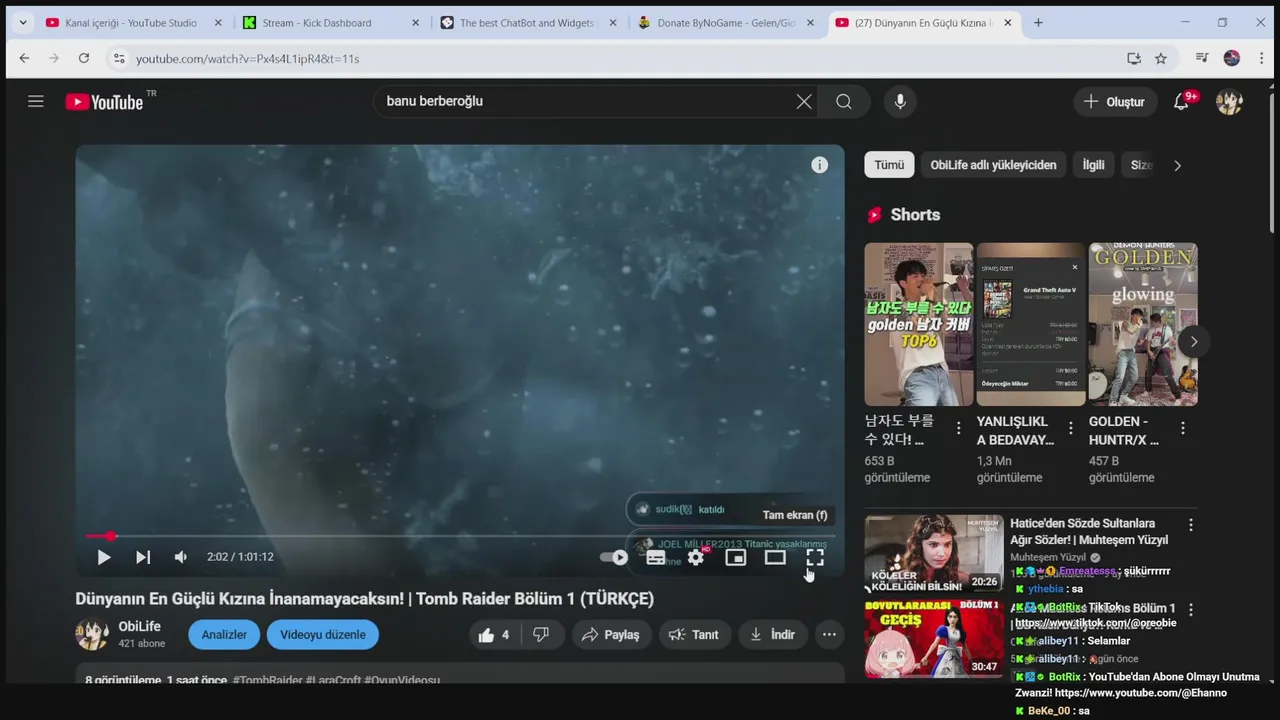
Task: Show next Shorts with arrow
Action: (1193, 342)
